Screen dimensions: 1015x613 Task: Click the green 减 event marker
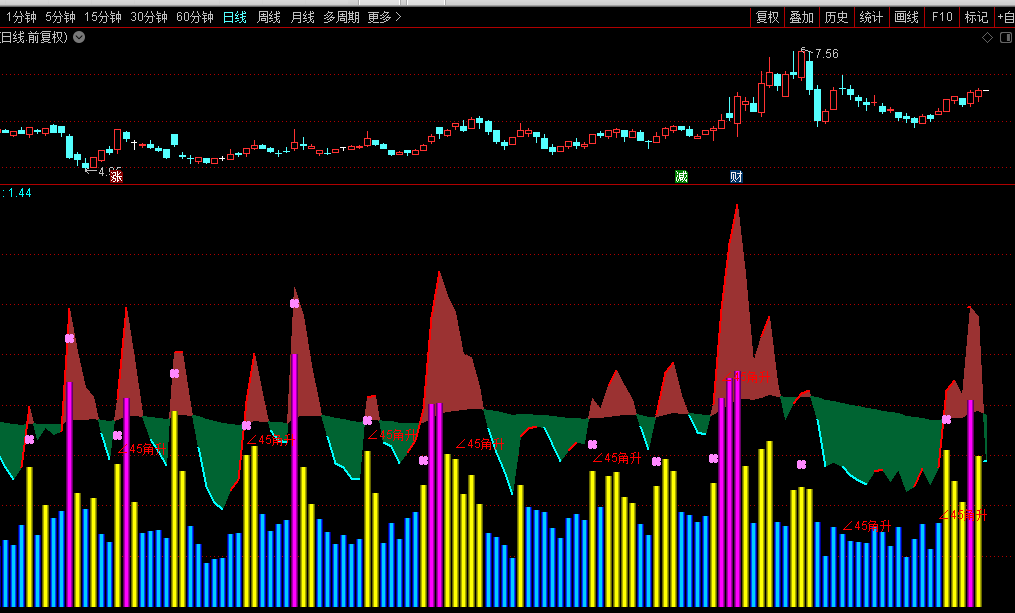click(682, 177)
